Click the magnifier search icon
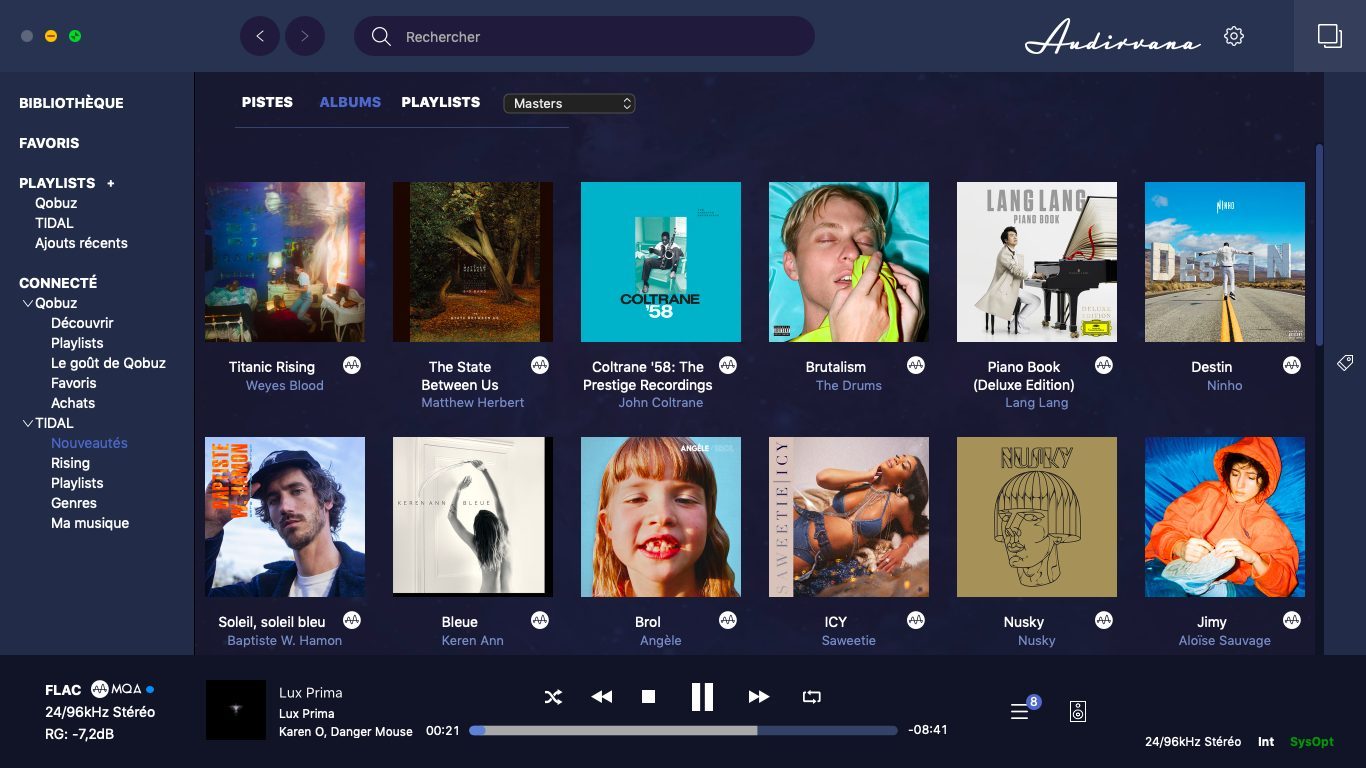 tap(381, 36)
